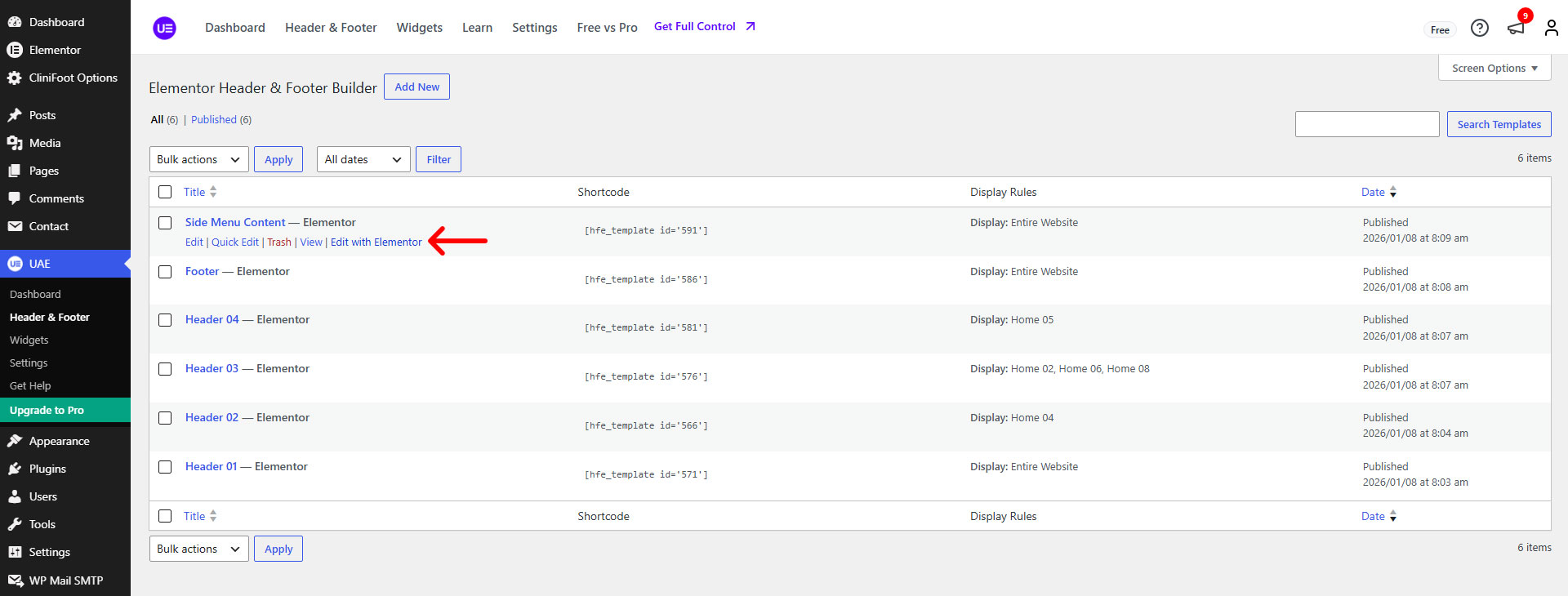Screen dimensions: 1568x596
Task: Click the sort arrows beside bottom Title header
Action: coord(213,516)
